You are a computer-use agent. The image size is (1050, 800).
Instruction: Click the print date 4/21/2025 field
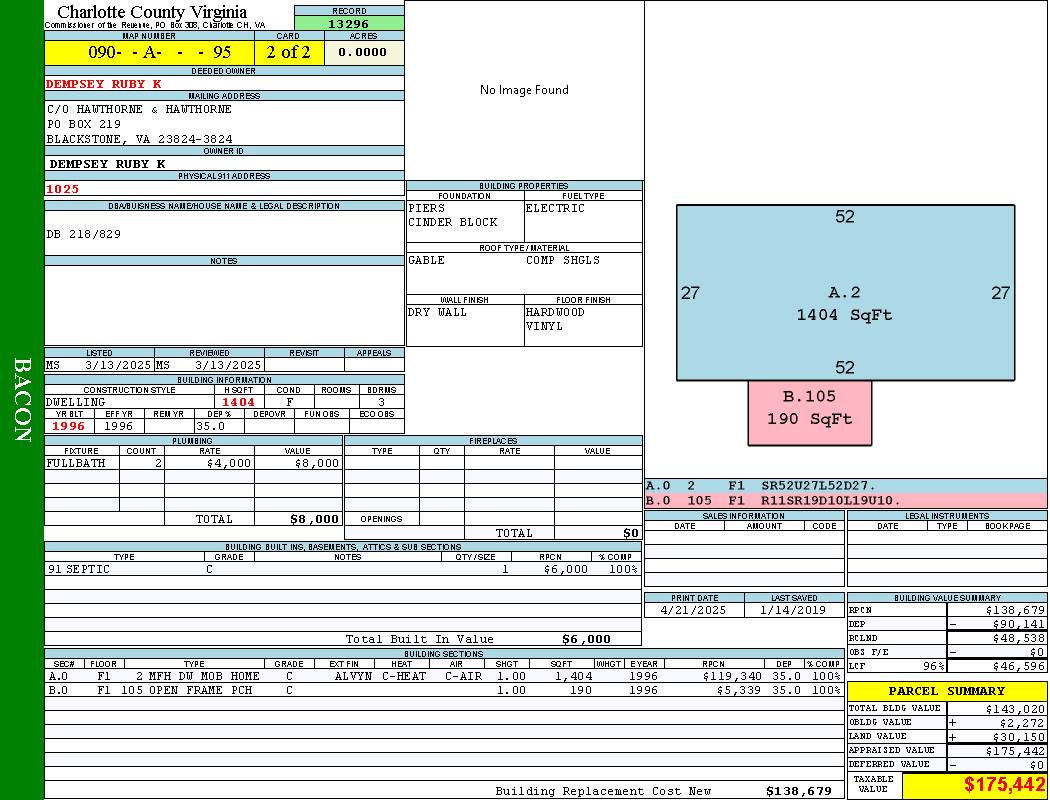[x=694, y=609]
